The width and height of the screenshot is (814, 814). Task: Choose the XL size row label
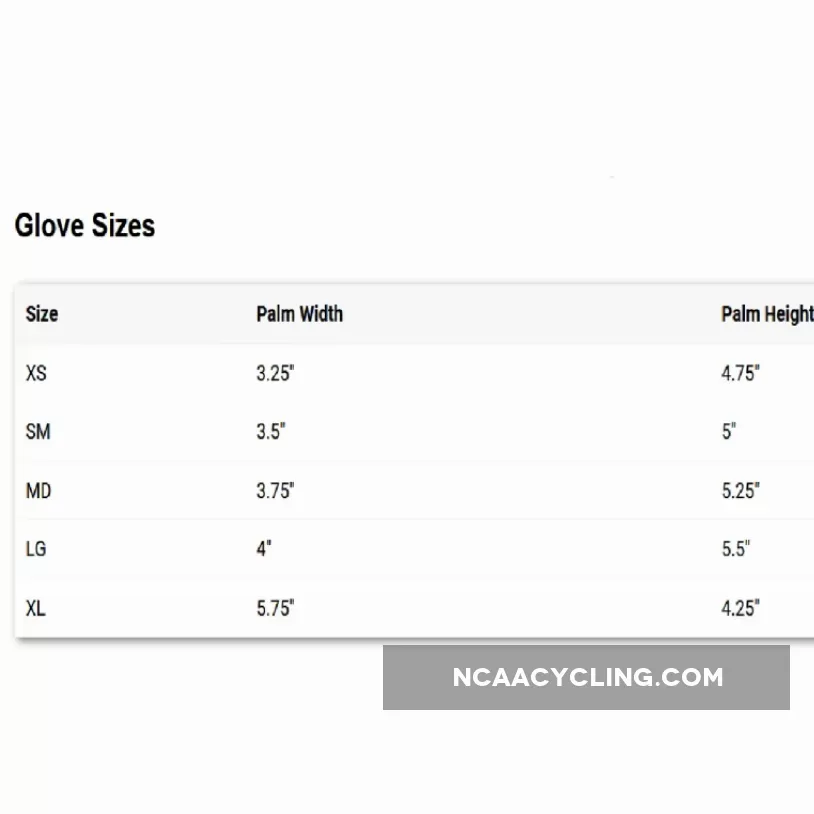[x=35, y=608]
